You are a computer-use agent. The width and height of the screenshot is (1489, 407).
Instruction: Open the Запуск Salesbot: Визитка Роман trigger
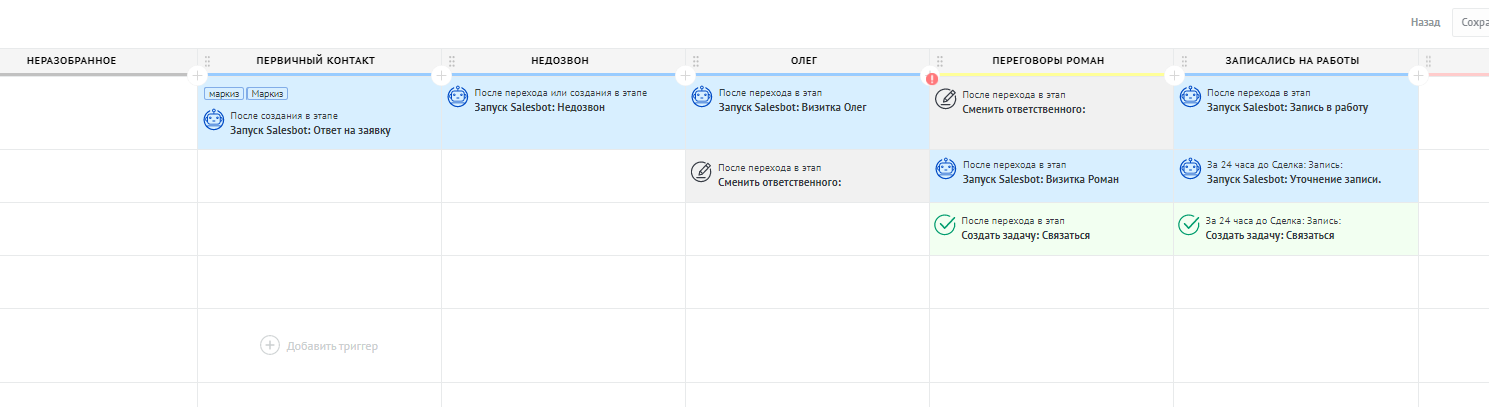tap(1040, 173)
